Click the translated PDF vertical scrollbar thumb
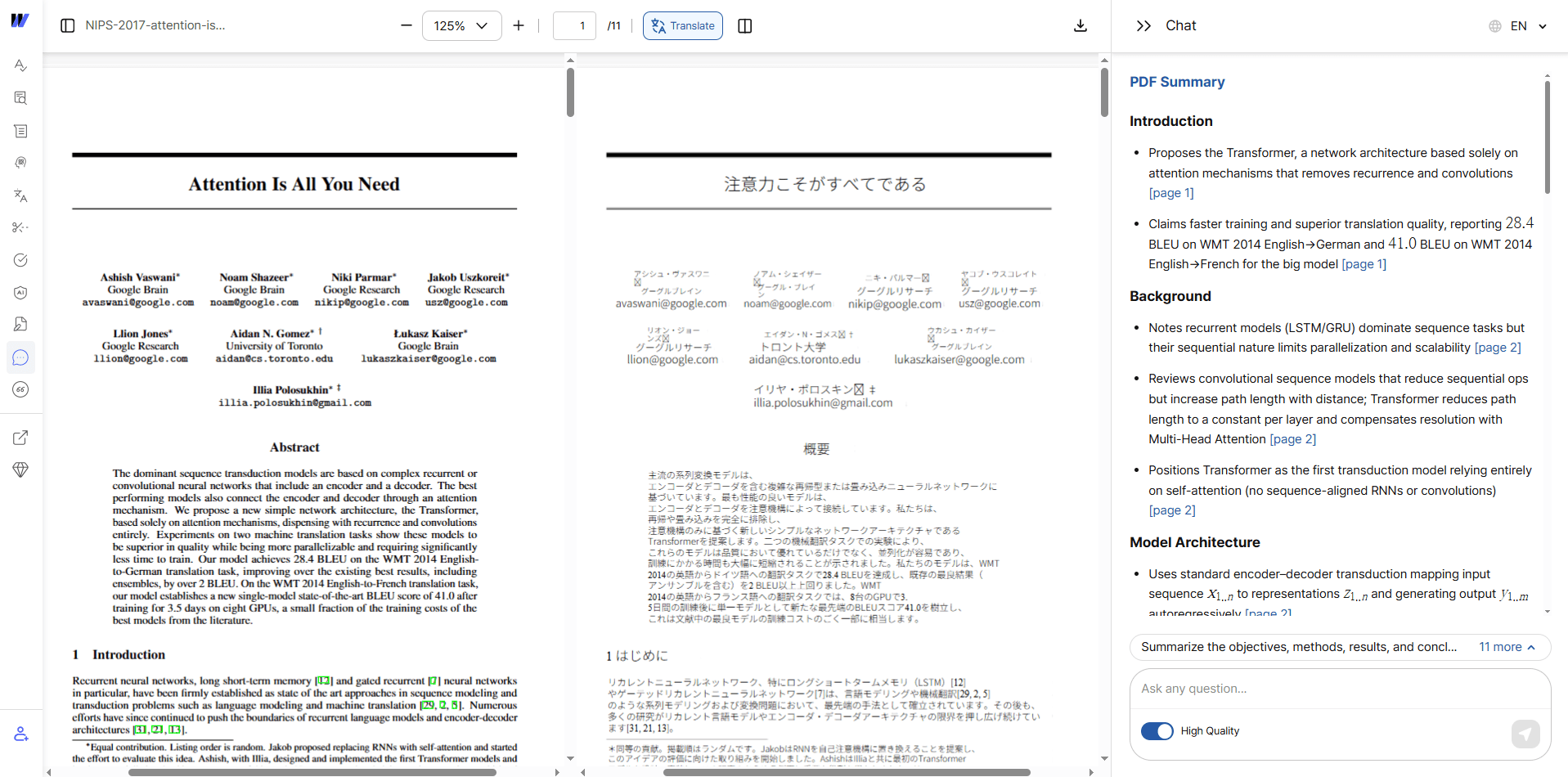This screenshot has height=777, width=1568. [1104, 92]
